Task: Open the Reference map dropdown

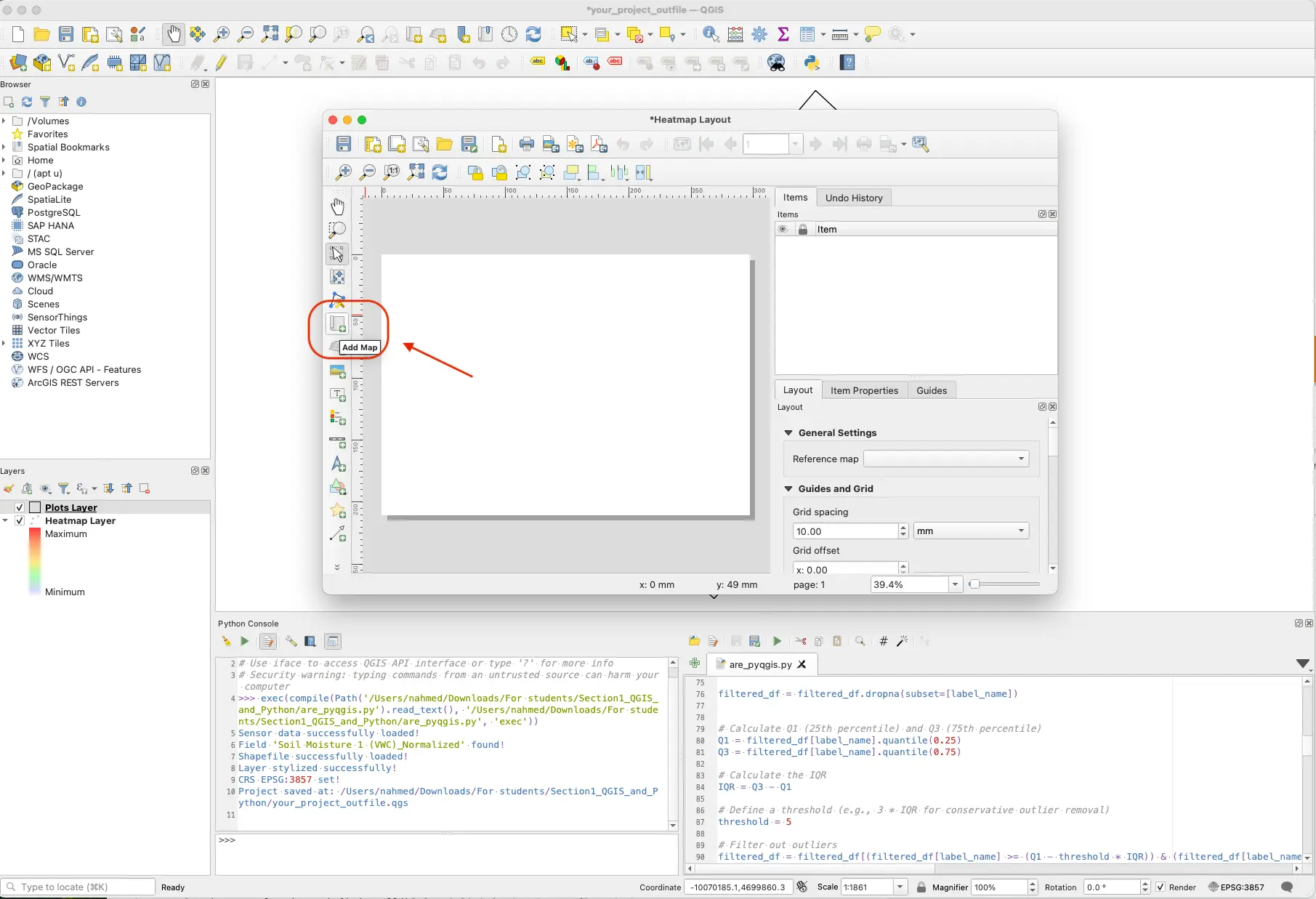Action: (946, 459)
